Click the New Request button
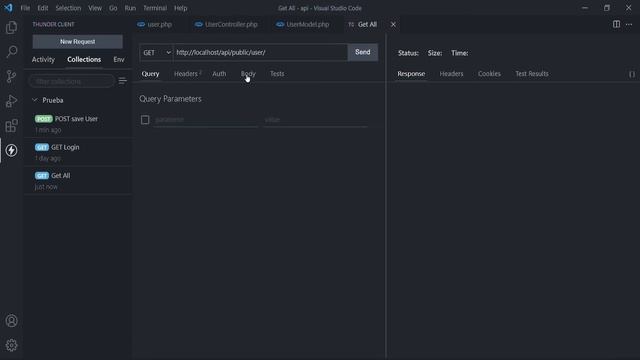The image size is (640, 360). point(78,42)
